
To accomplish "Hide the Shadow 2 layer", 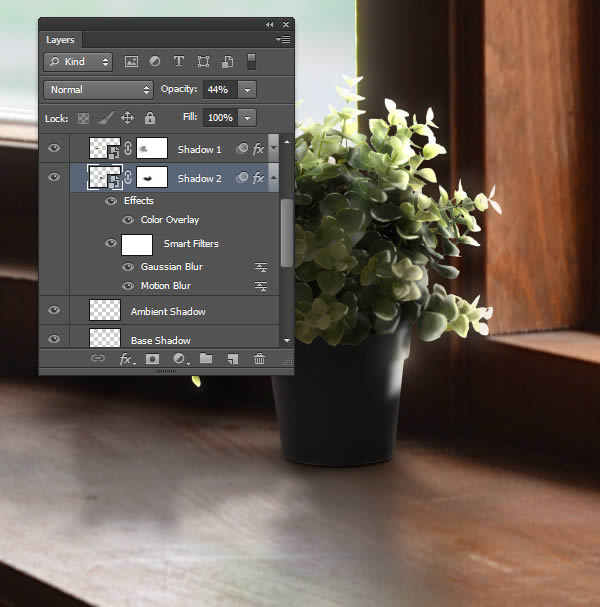I will click(x=54, y=177).
